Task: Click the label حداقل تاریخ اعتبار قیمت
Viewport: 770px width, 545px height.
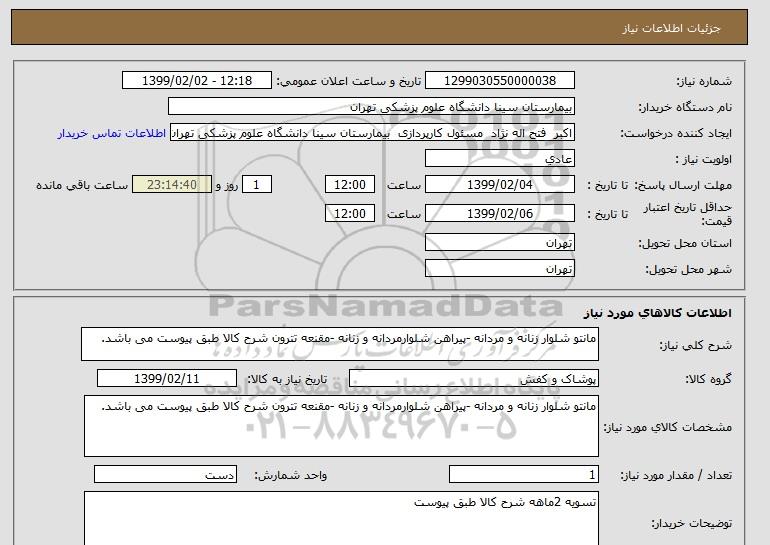Action: tap(688, 214)
